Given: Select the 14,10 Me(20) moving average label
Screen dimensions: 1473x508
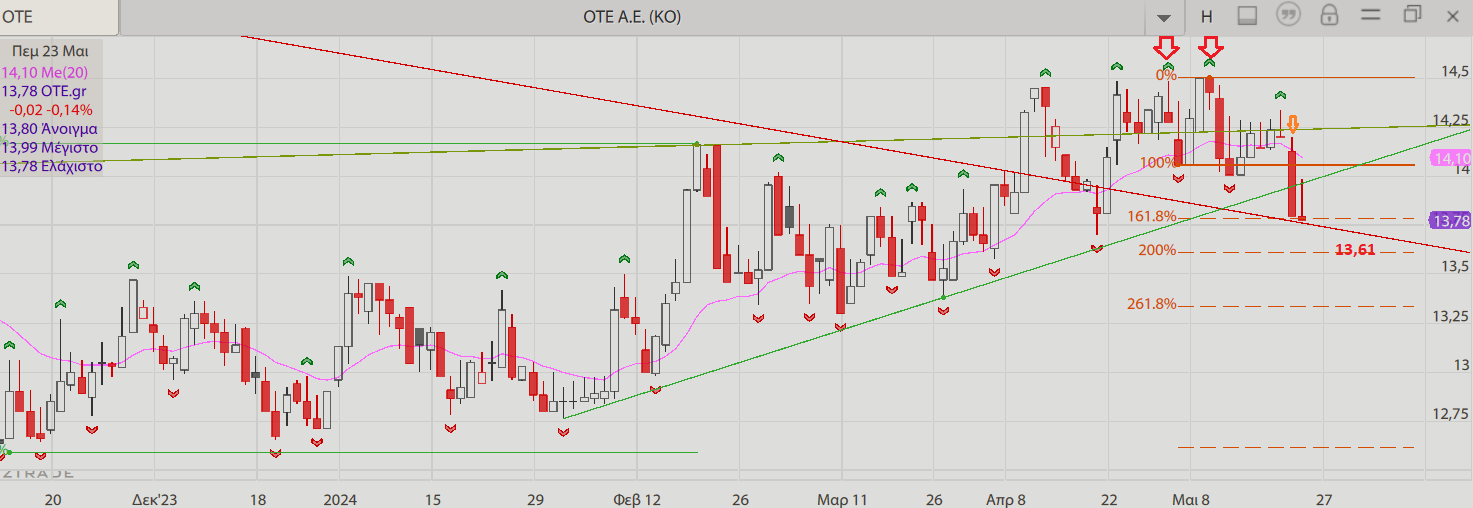Looking at the screenshot, I should (x=45, y=72).
